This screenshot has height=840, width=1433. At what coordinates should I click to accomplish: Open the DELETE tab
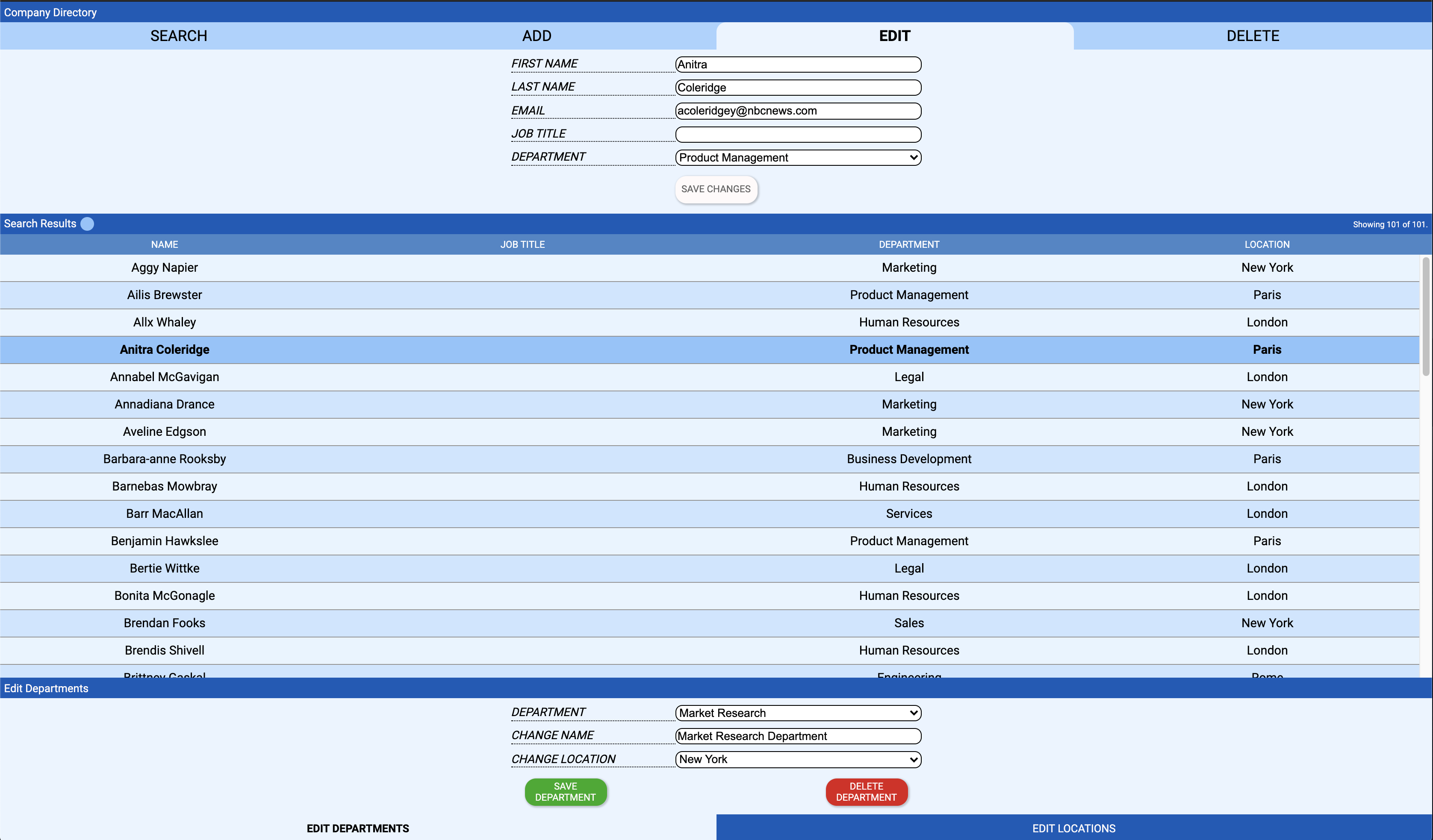click(x=1252, y=36)
